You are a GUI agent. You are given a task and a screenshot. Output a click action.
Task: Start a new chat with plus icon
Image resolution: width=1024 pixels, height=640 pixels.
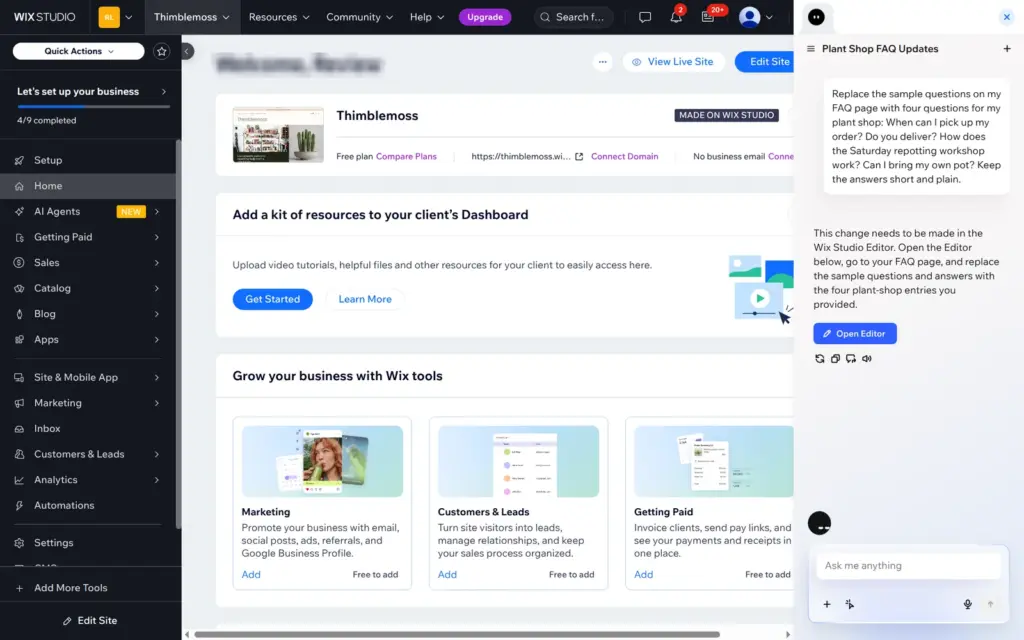[1006, 49]
